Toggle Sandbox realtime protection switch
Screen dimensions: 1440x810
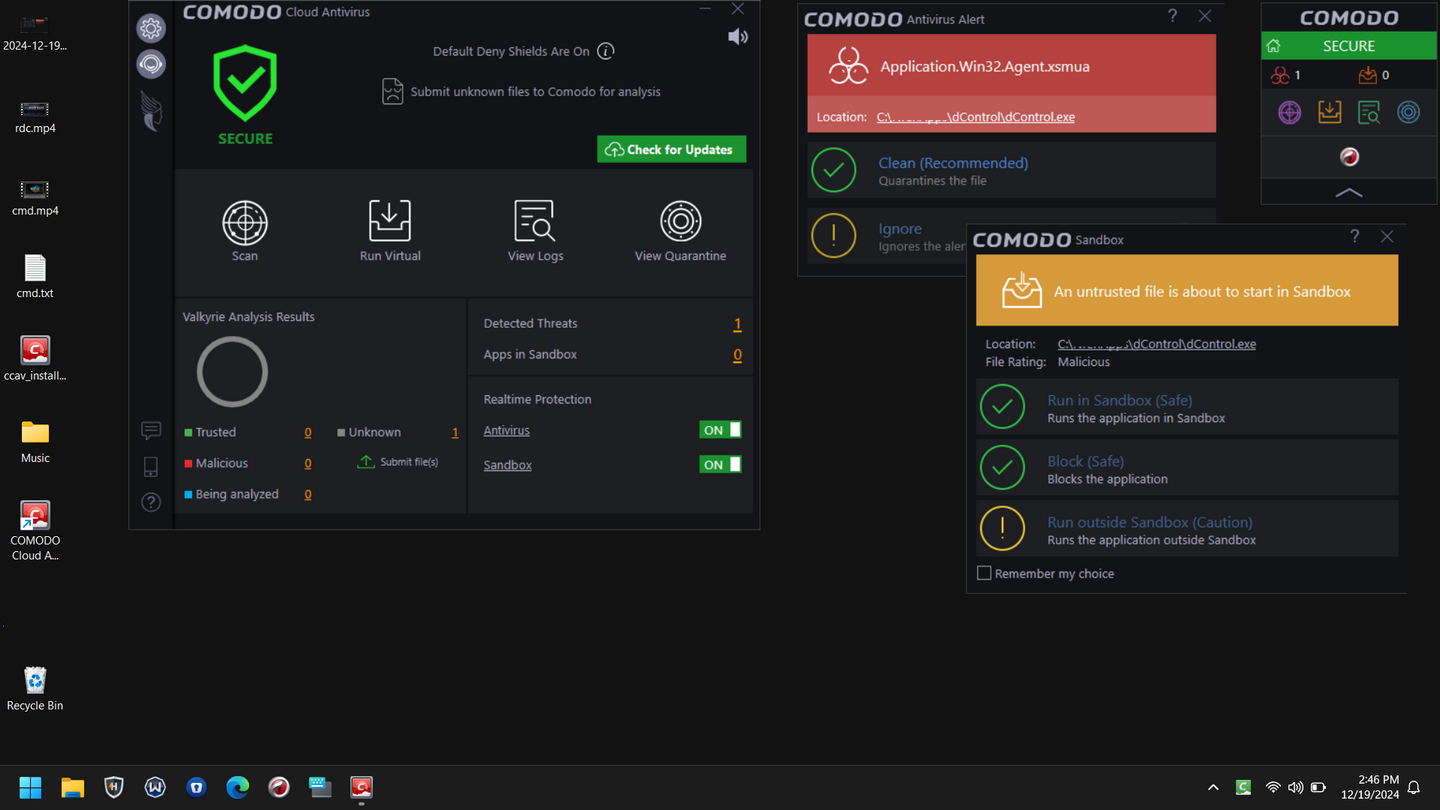pos(720,464)
